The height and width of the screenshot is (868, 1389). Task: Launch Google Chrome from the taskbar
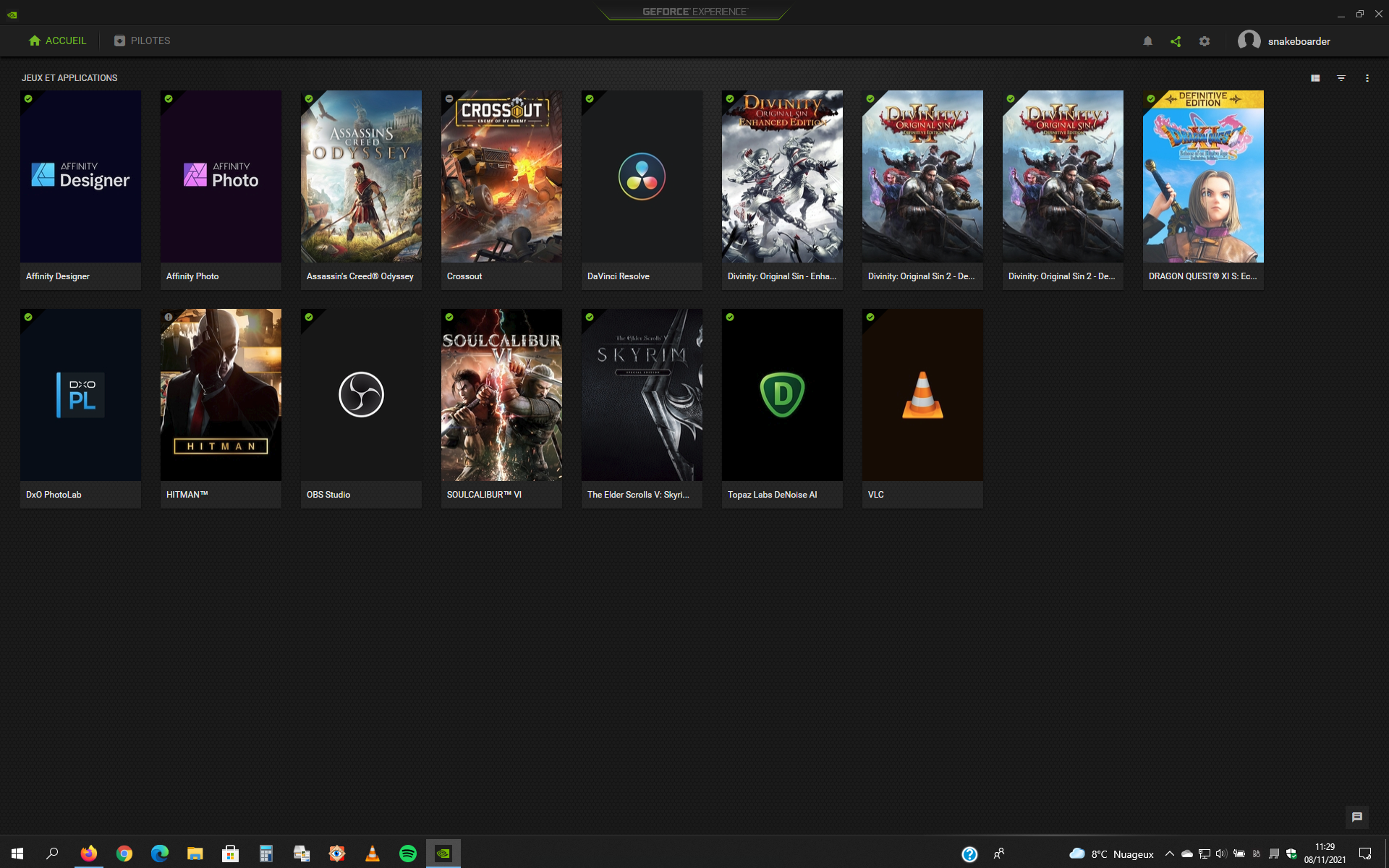tap(124, 854)
